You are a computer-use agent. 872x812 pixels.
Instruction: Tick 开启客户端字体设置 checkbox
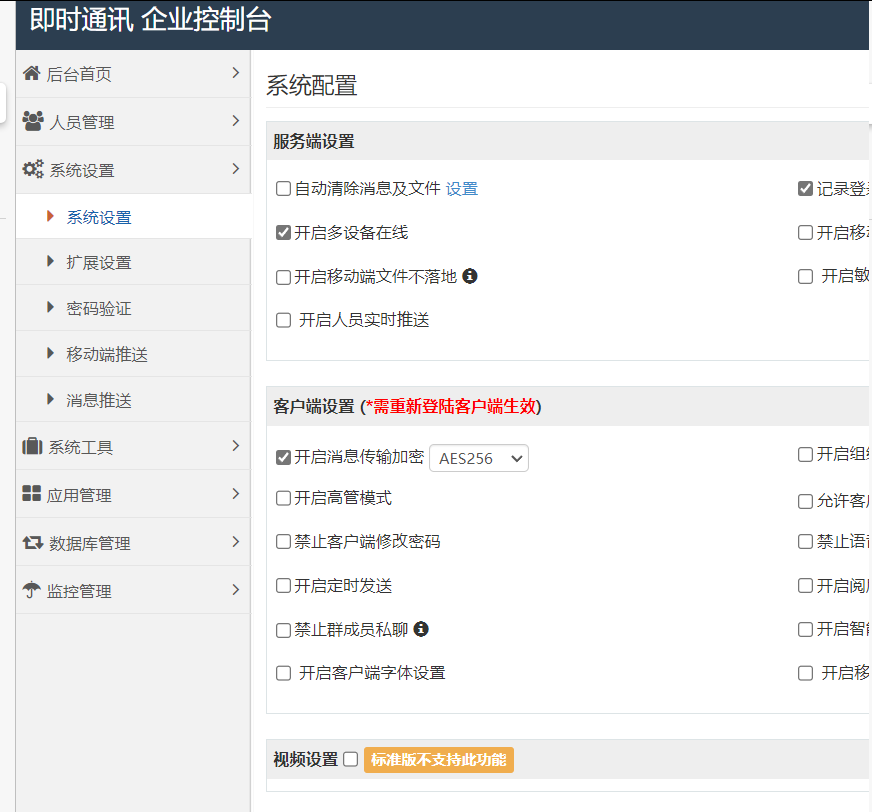[284, 674]
